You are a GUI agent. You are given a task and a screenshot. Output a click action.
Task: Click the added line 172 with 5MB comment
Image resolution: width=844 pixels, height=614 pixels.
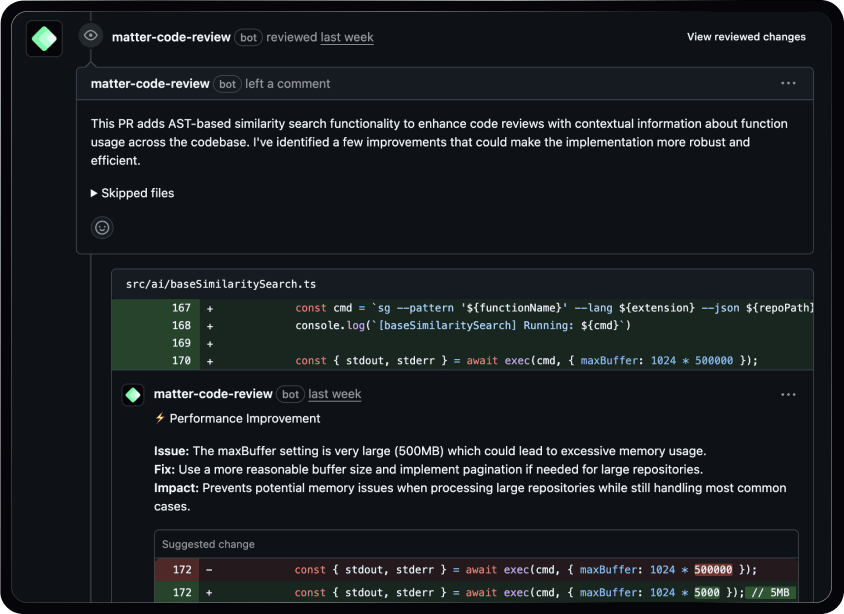point(476,592)
